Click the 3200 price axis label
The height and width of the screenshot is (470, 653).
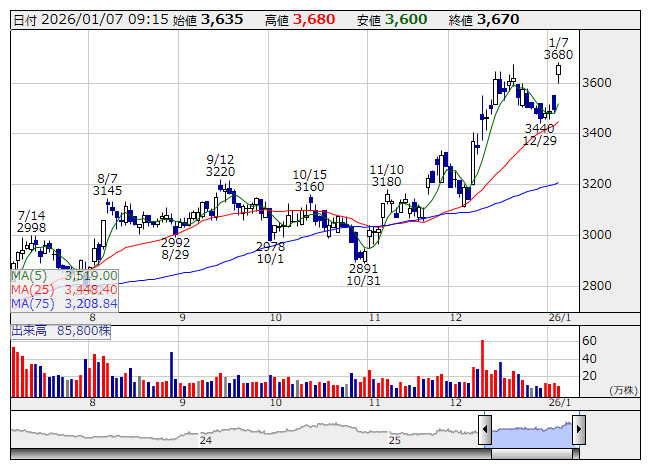597,184
